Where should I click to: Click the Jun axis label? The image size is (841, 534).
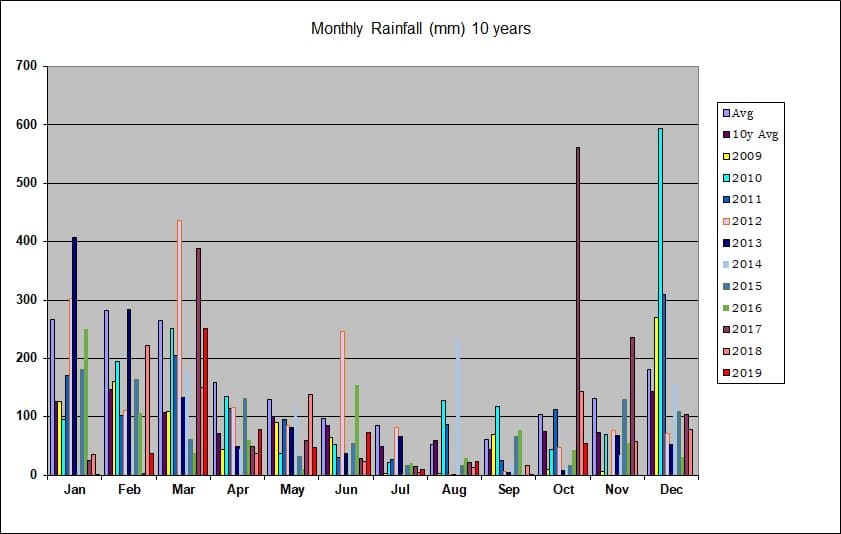(x=346, y=490)
